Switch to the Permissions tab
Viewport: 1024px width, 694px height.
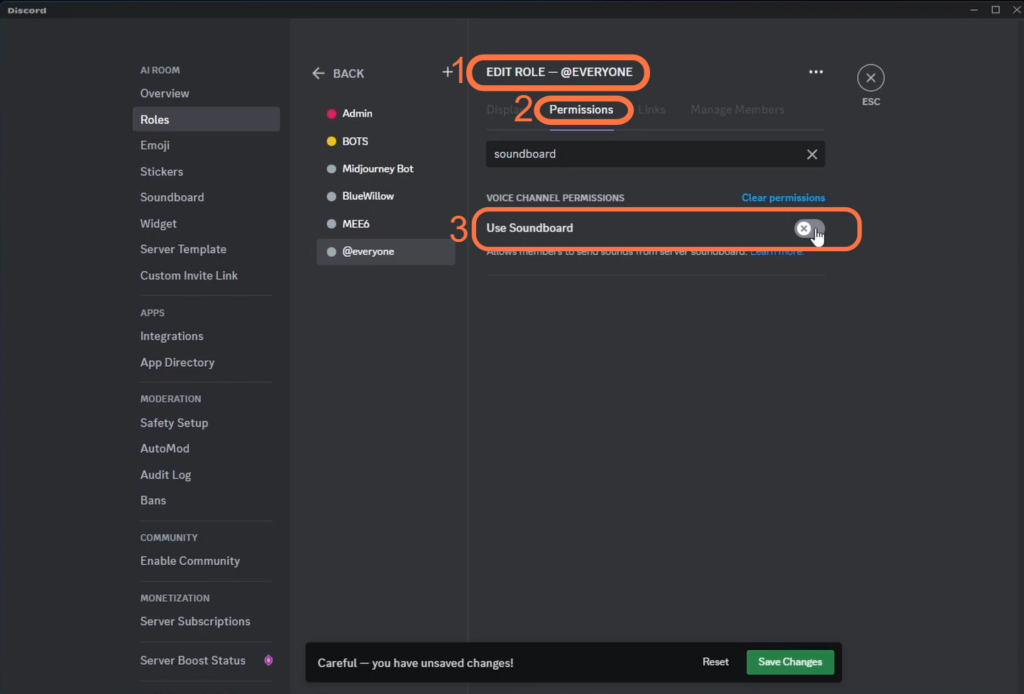(581, 110)
